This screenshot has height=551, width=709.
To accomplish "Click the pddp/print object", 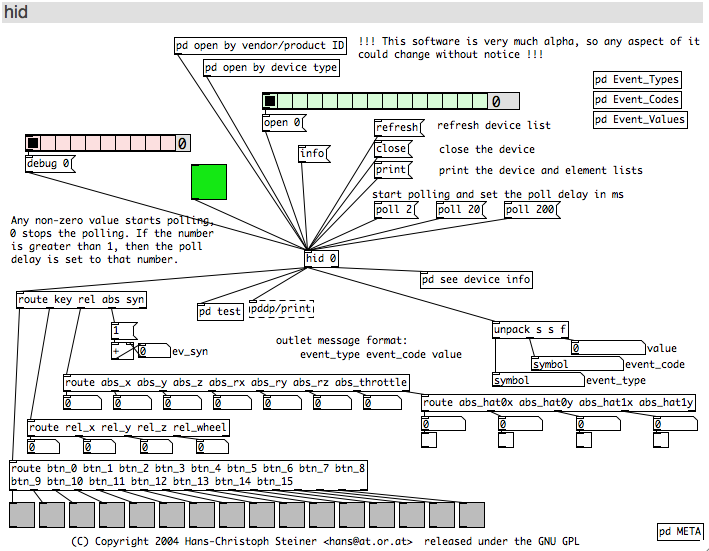I will pyautogui.click(x=281, y=309).
